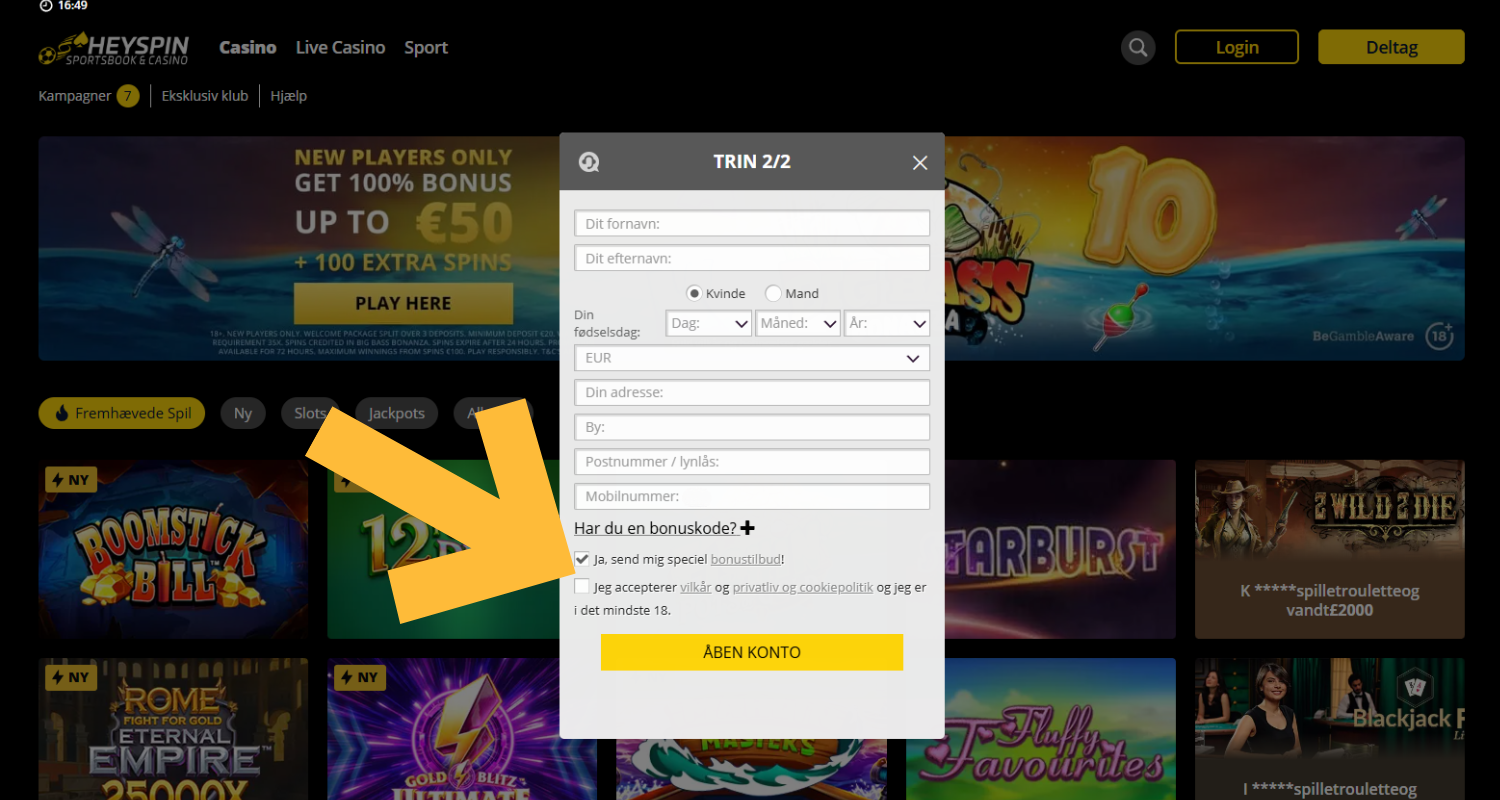
Task: Open the Boomstick Bill game thumbnail
Action: tap(173, 549)
